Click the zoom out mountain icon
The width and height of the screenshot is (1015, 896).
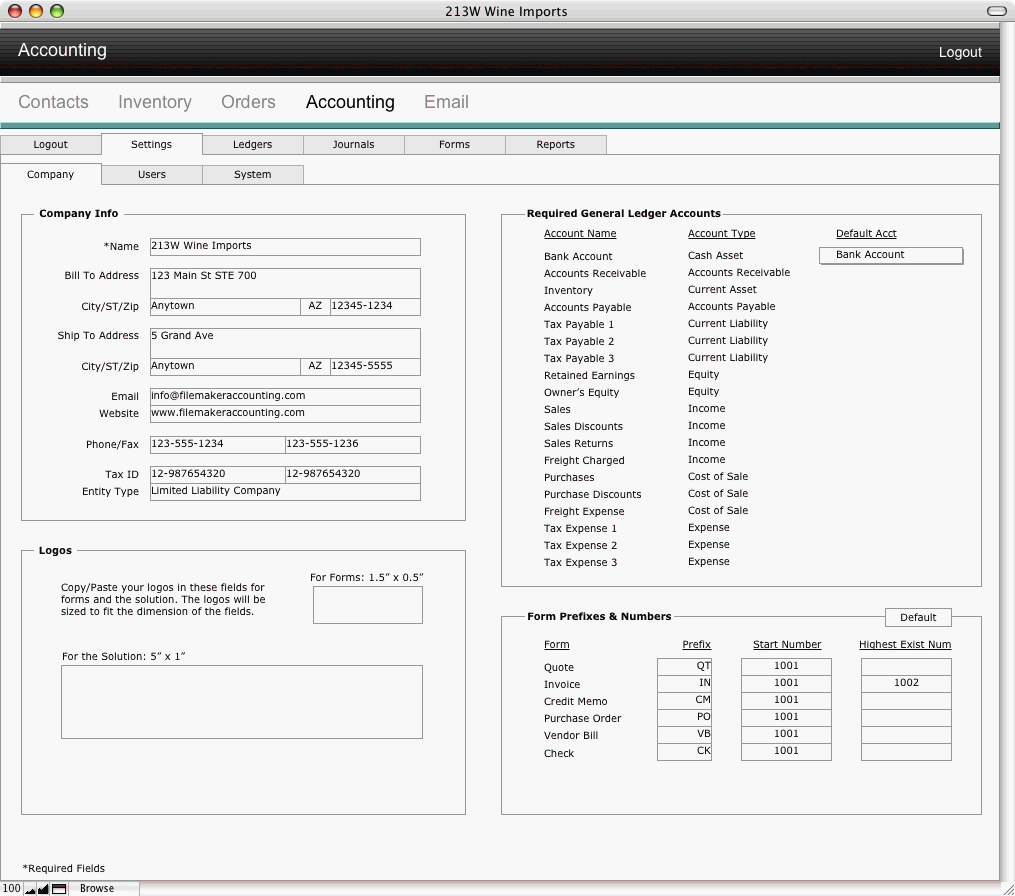(30, 889)
